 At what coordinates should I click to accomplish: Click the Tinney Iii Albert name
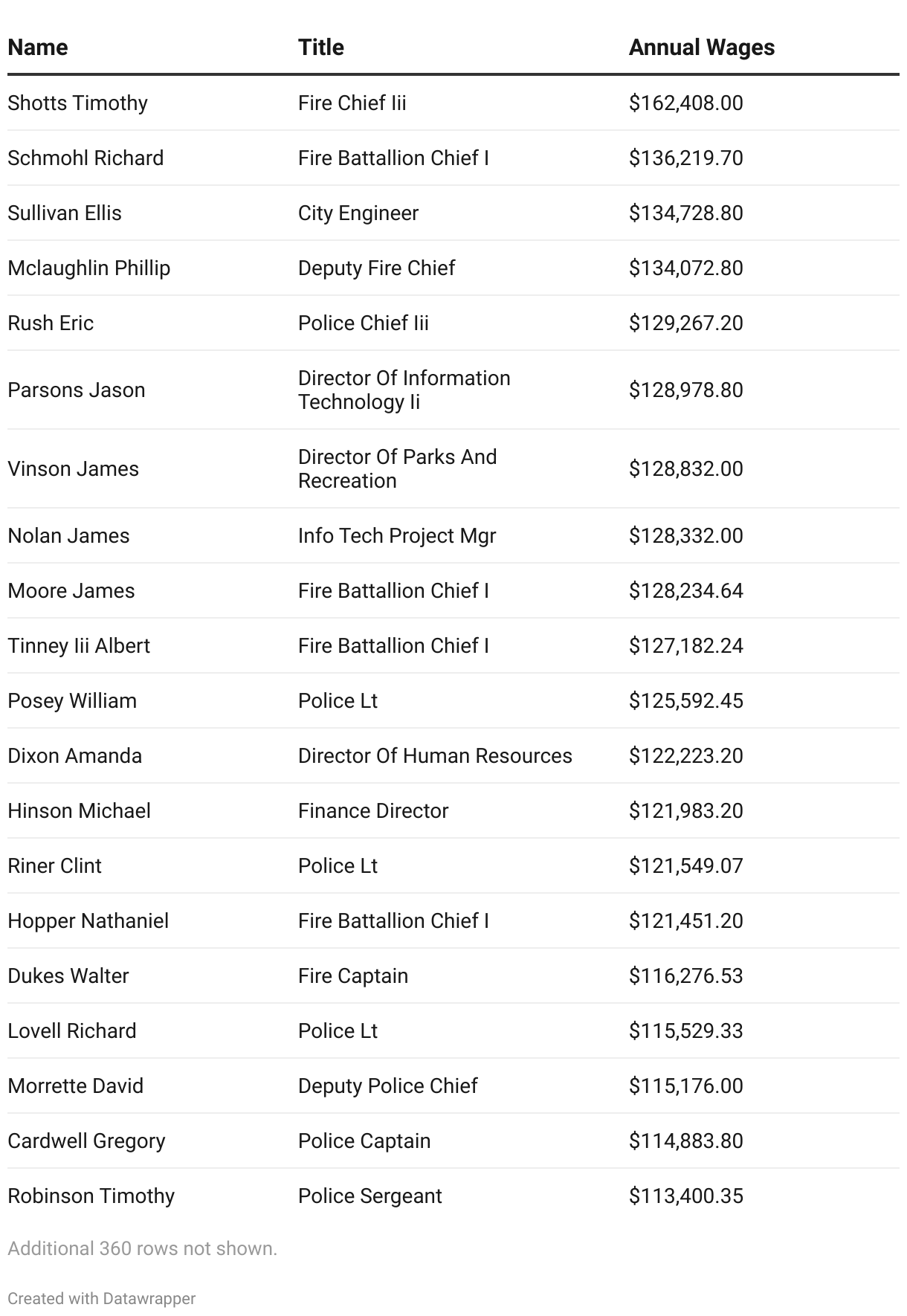(x=79, y=645)
